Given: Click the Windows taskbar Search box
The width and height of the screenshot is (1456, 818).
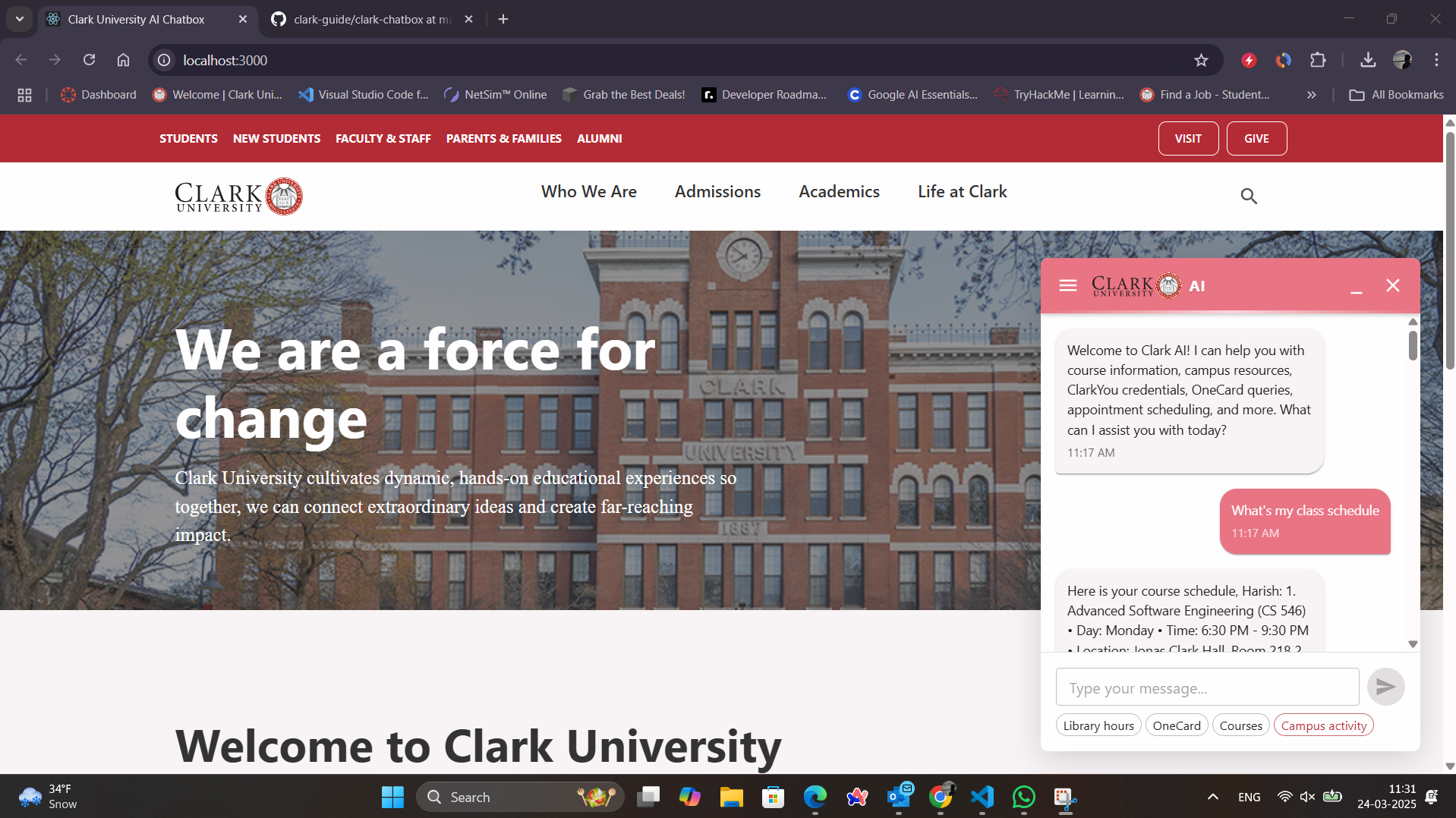Looking at the screenshot, I should [520, 798].
